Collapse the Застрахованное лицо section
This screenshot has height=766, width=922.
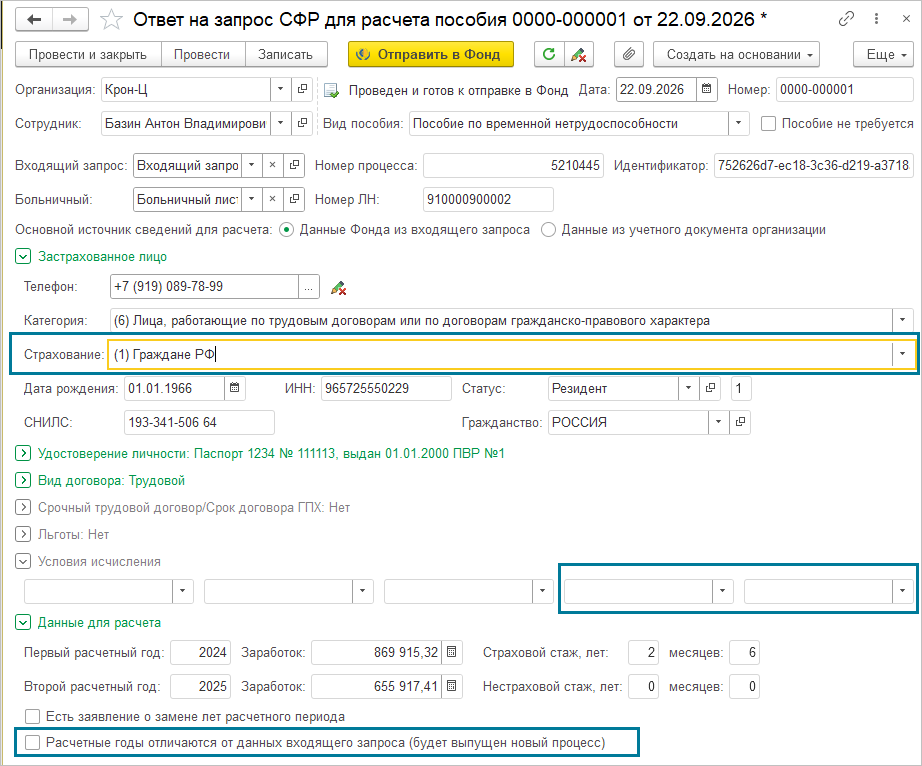coord(23,257)
